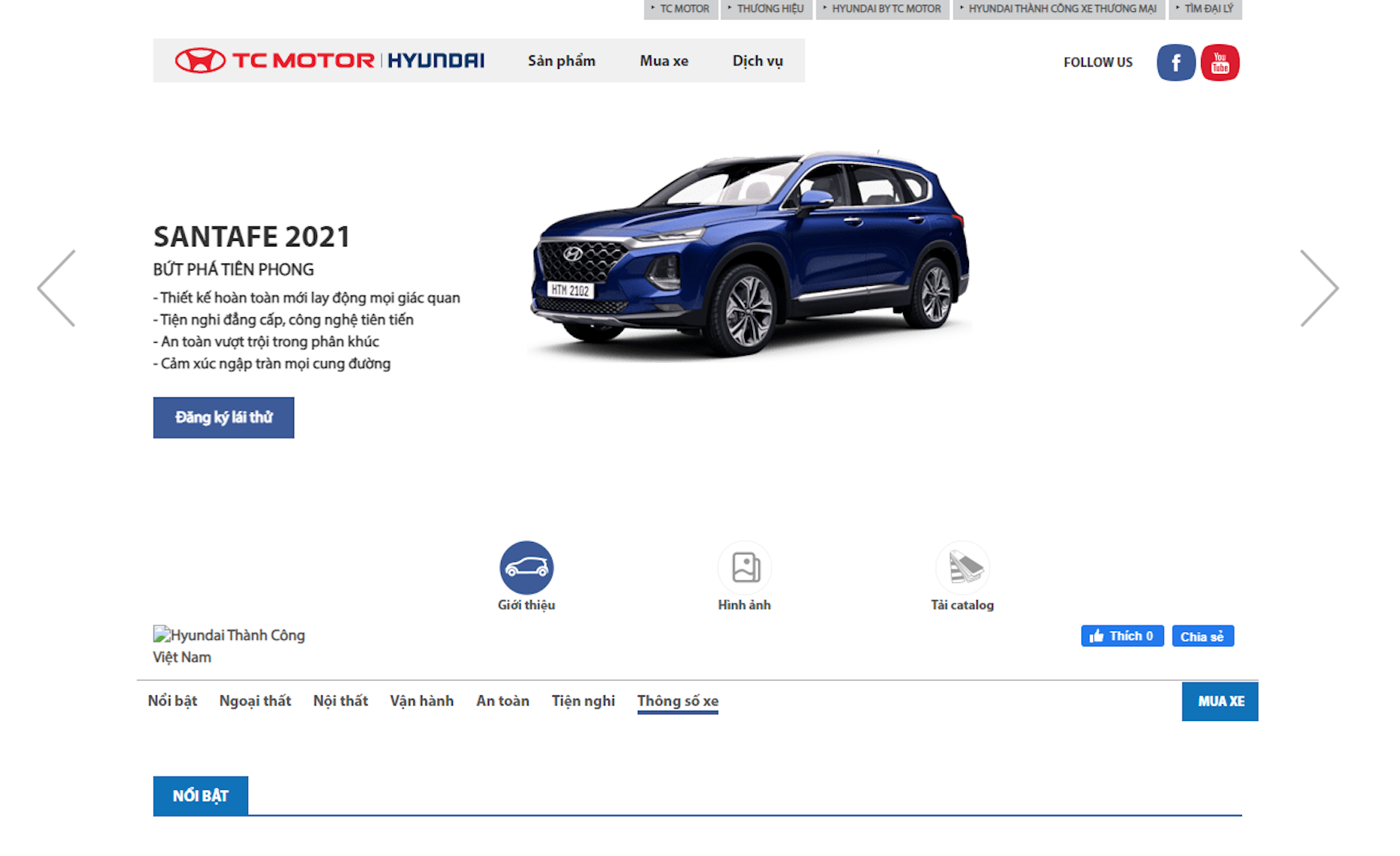Go to next slide with right arrow

click(x=1319, y=287)
